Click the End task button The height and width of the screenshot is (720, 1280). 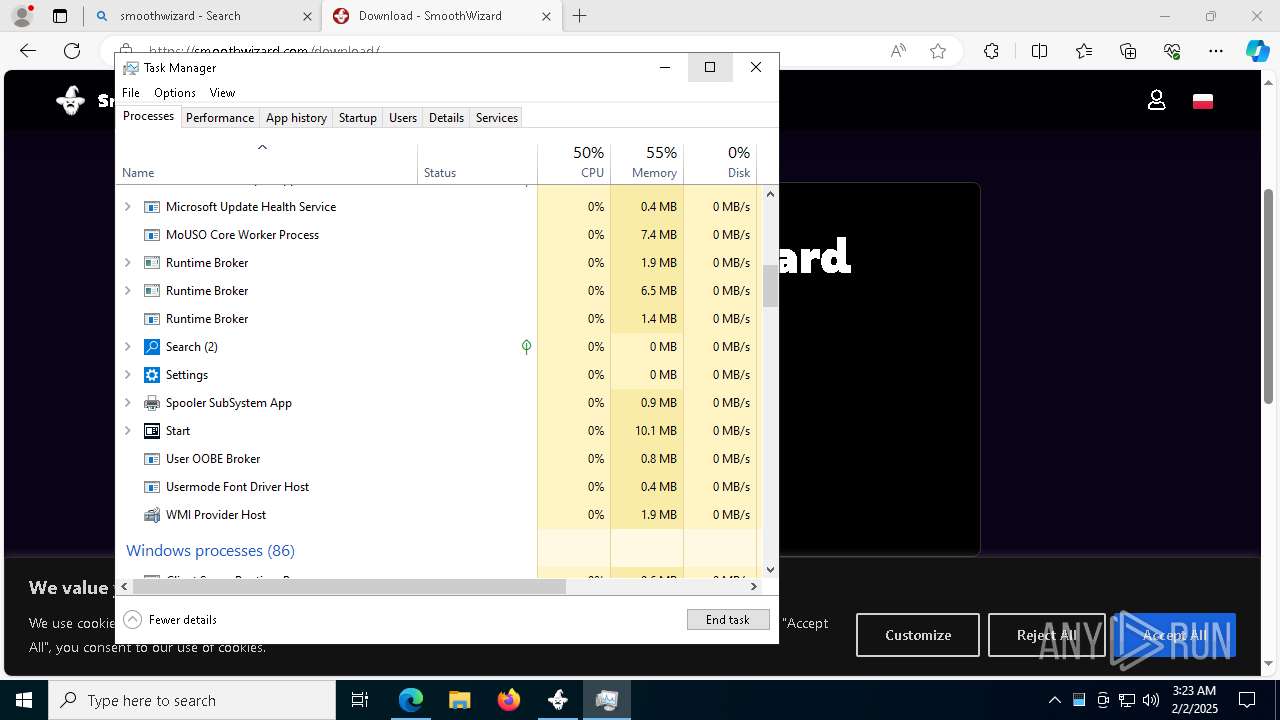pyautogui.click(x=728, y=620)
